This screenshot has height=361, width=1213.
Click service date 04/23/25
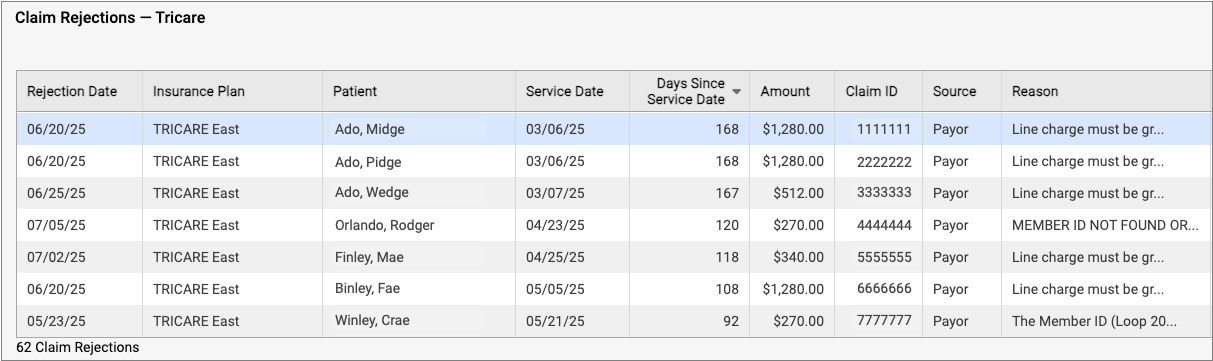555,225
